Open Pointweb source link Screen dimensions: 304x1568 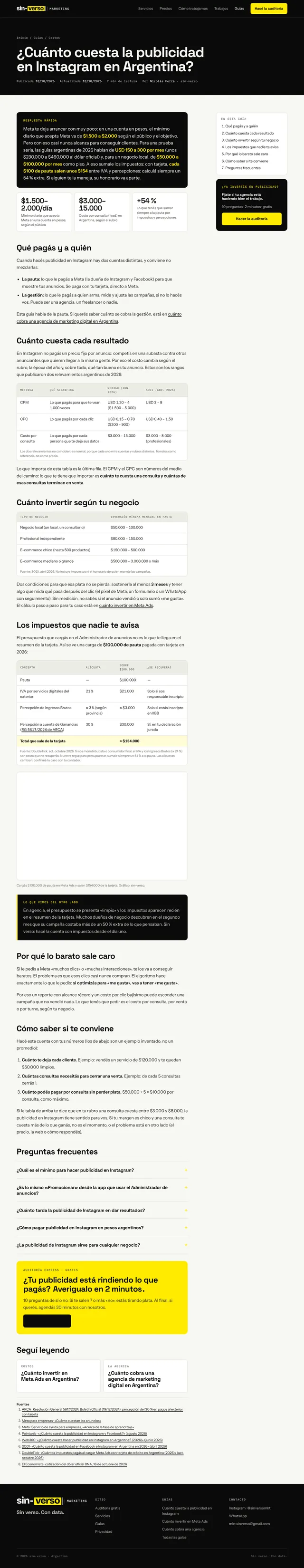[x=84, y=1433]
